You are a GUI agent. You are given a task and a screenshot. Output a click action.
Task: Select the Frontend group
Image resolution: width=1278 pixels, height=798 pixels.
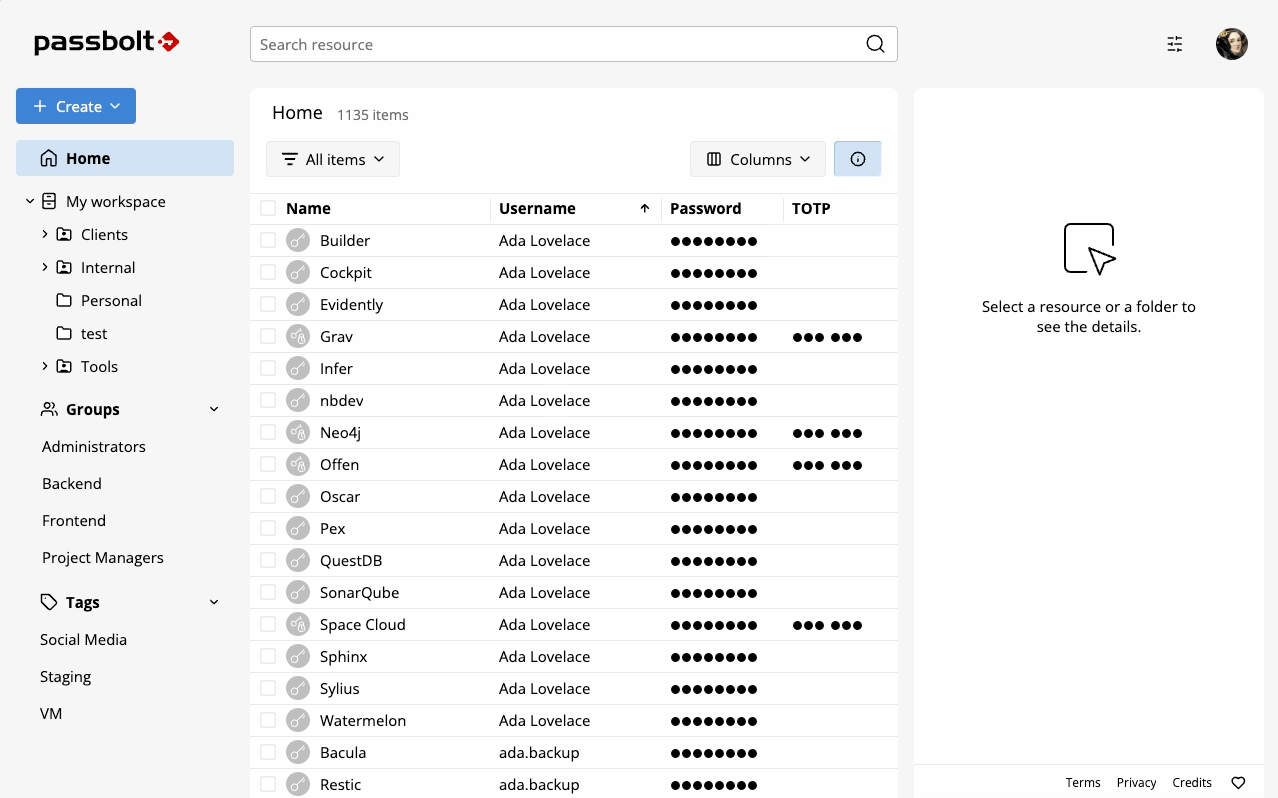(x=74, y=520)
